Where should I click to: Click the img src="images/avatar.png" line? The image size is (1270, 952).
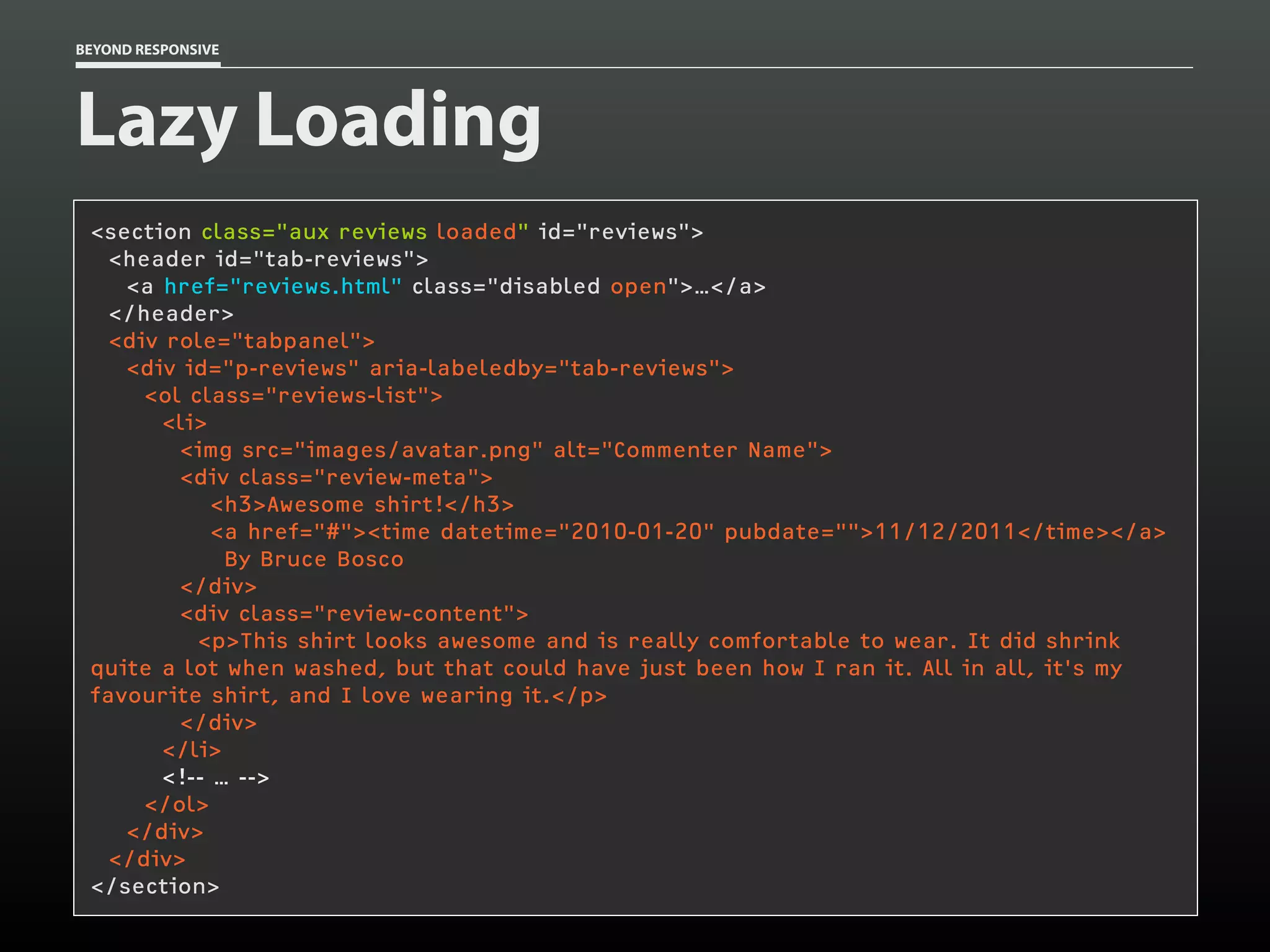[x=506, y=451]
